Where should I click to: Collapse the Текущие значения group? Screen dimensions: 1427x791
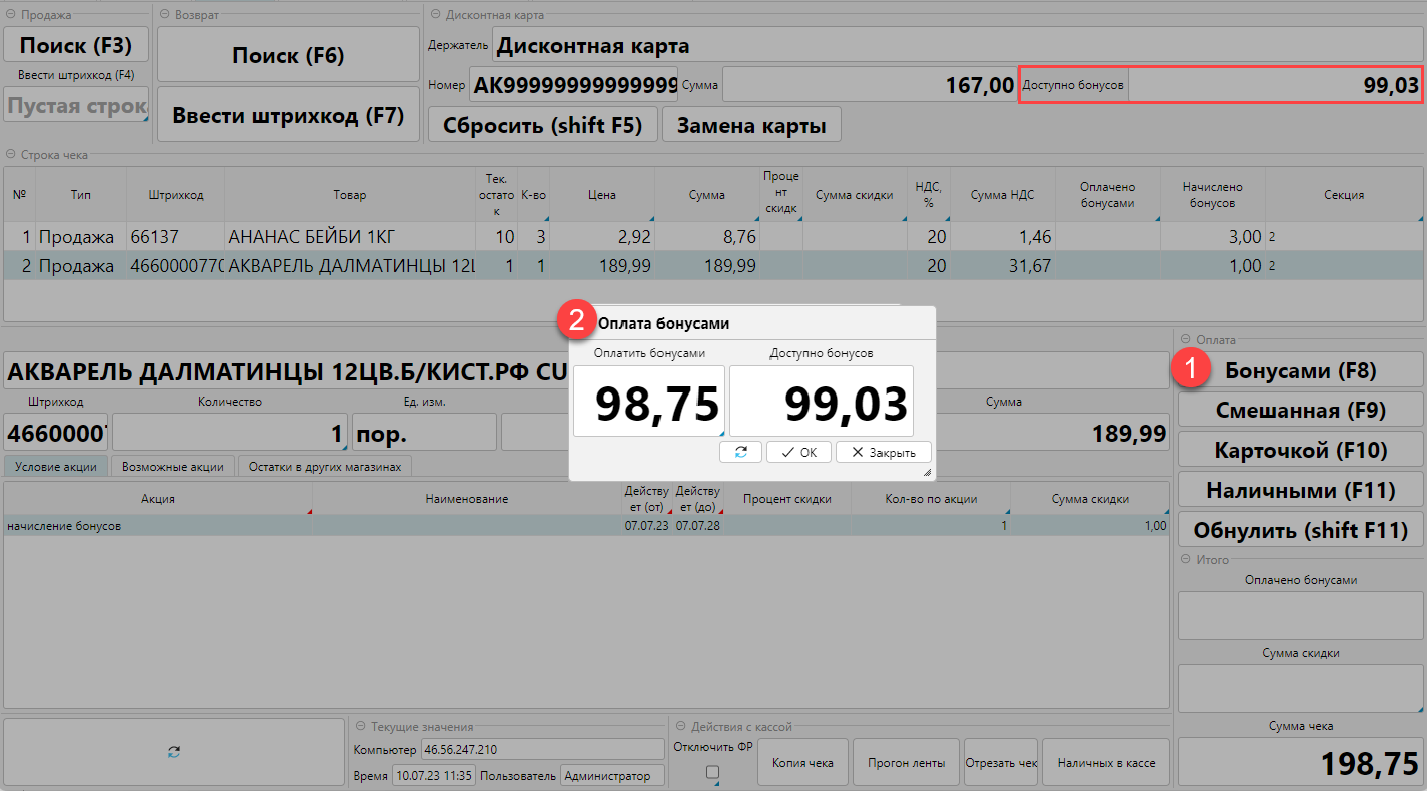click(360, 727)
